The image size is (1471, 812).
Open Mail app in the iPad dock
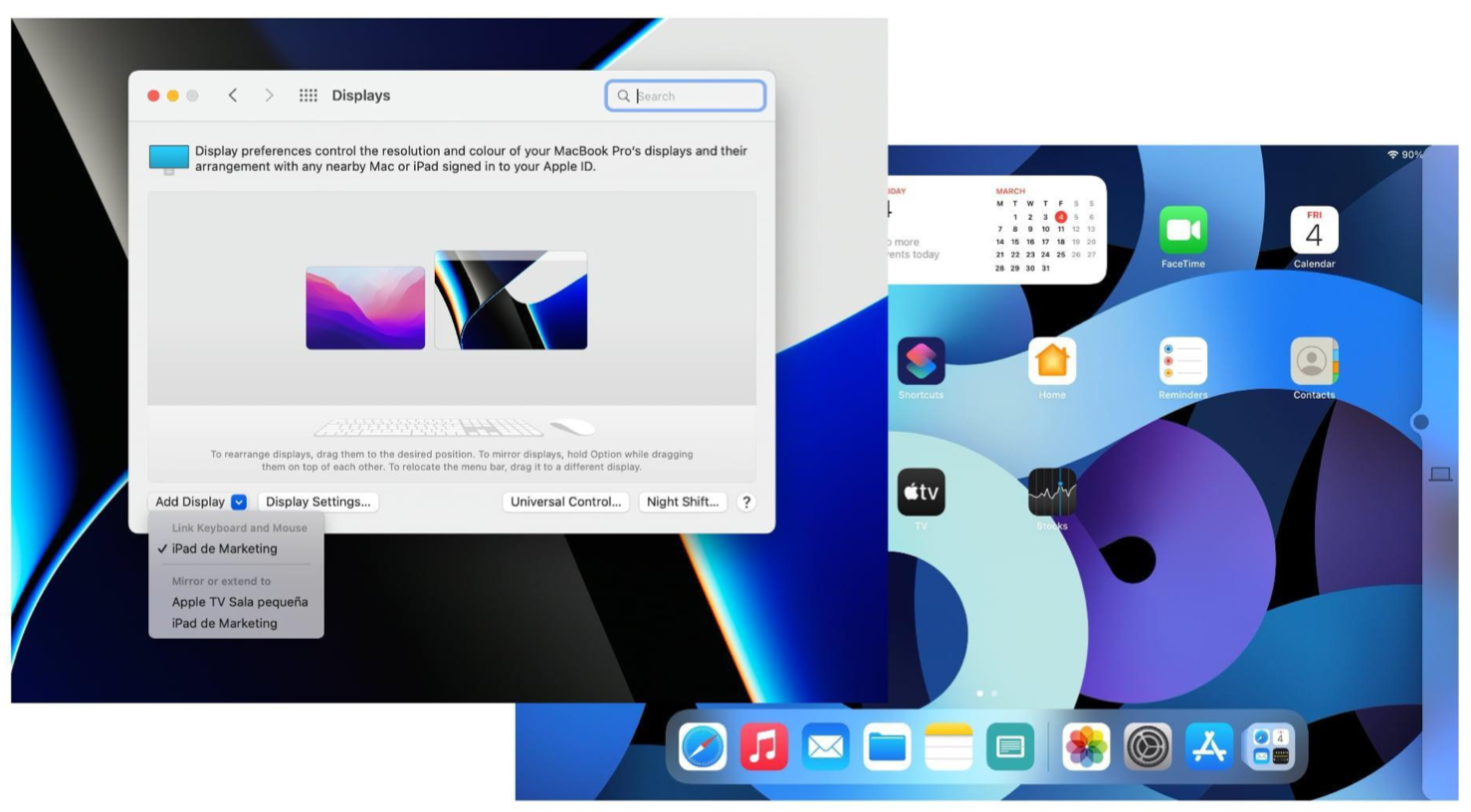point(825,746)
